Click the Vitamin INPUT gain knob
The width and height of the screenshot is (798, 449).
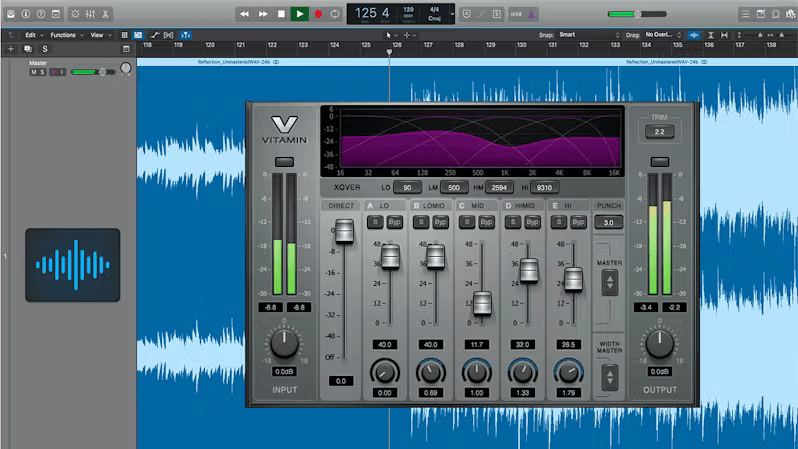284,344
